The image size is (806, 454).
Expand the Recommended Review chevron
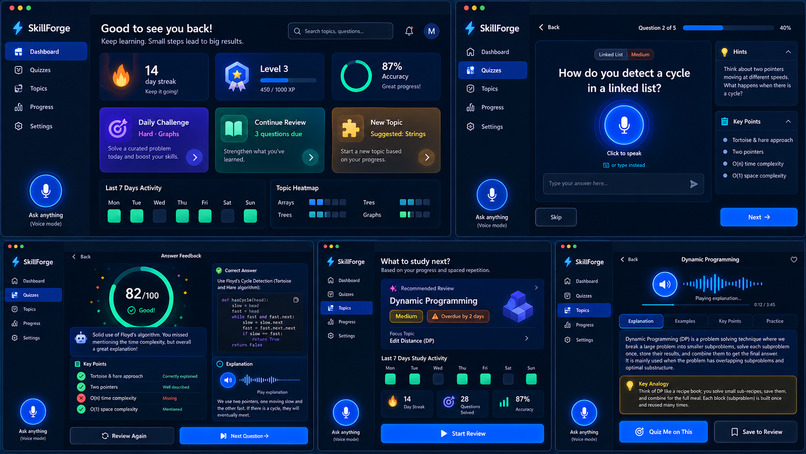click(536, 288)
